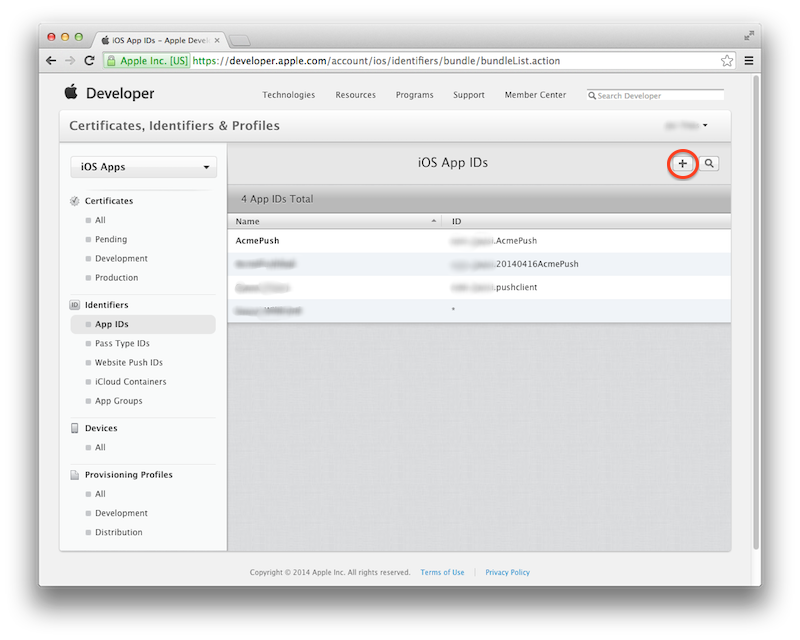Image resolution: width=800 pixels, height=640 pixels.
Task: Open the Technologies menu
Action: [x=289, y=94]
